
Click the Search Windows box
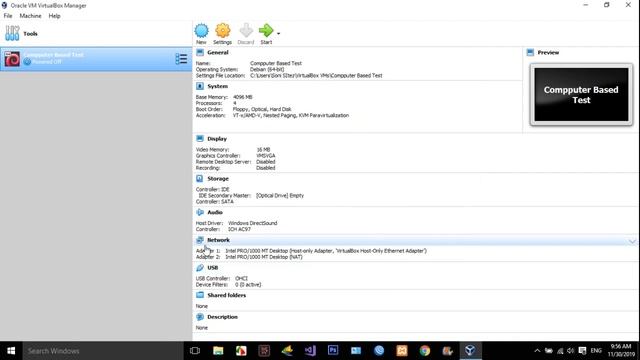pyautogui.click(x=103, y=351)
